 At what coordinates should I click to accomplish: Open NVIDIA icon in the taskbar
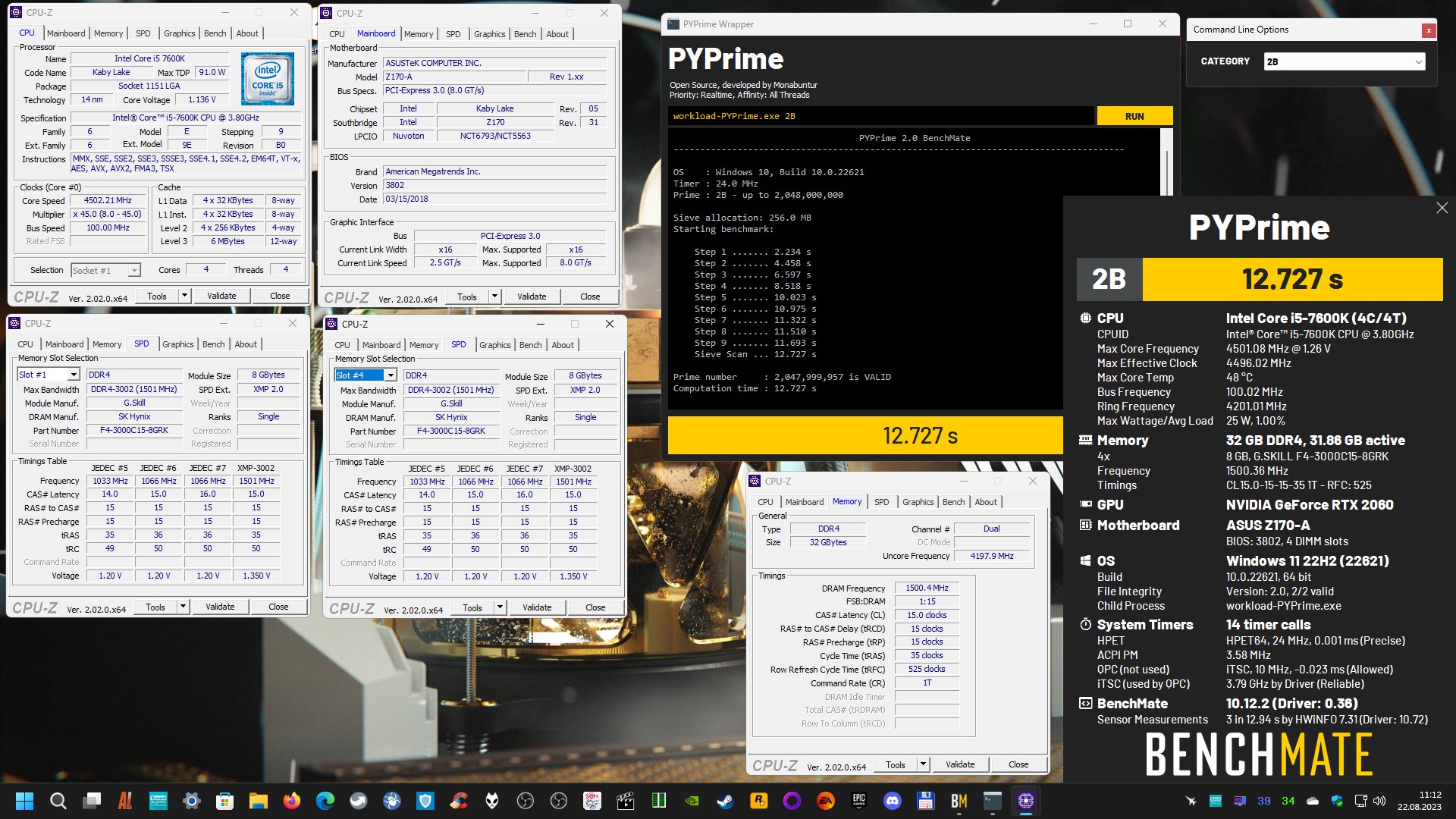692,801
